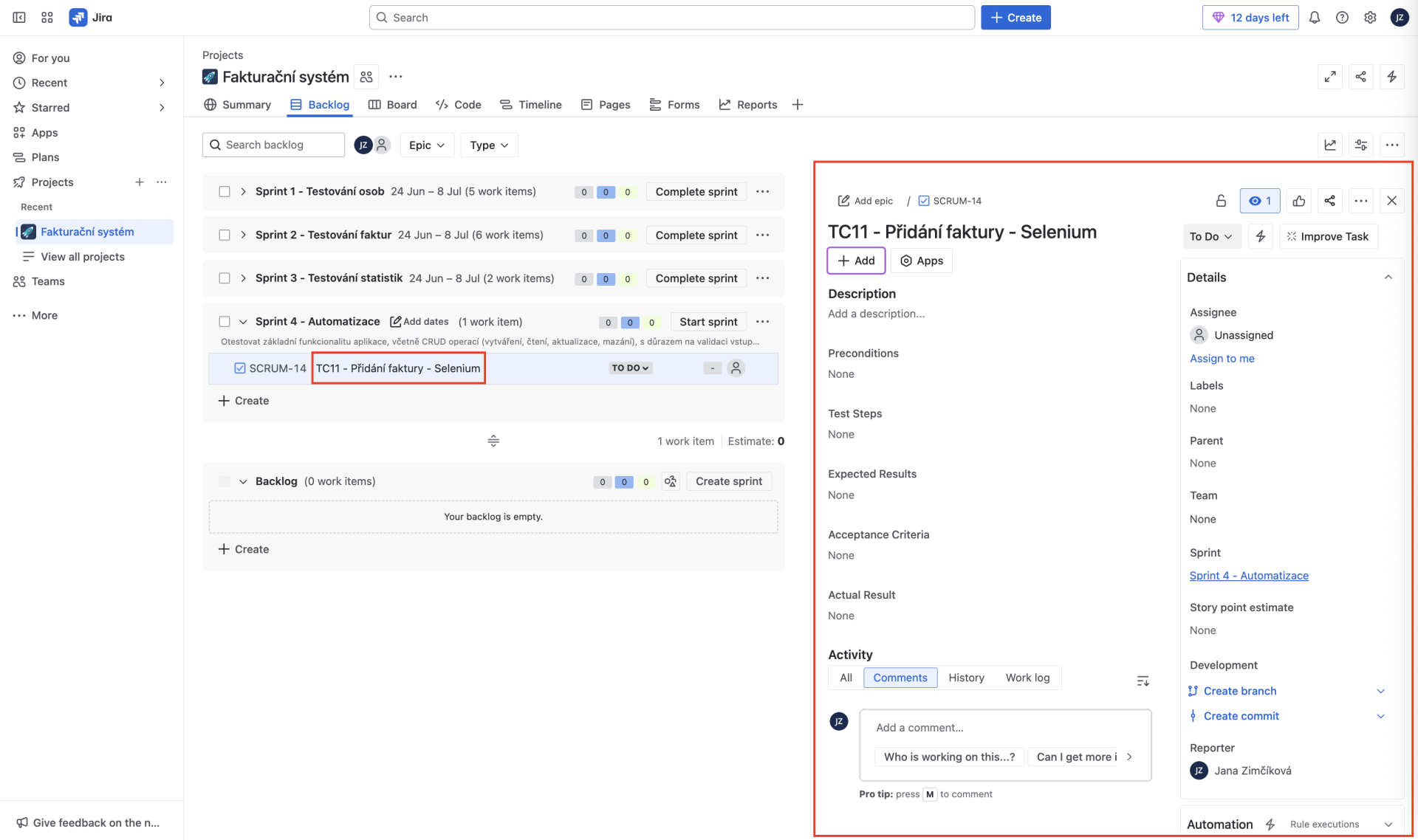Click the issue automation lightning button
Screen dimensions: 1418x840
tap(1261, 236)
